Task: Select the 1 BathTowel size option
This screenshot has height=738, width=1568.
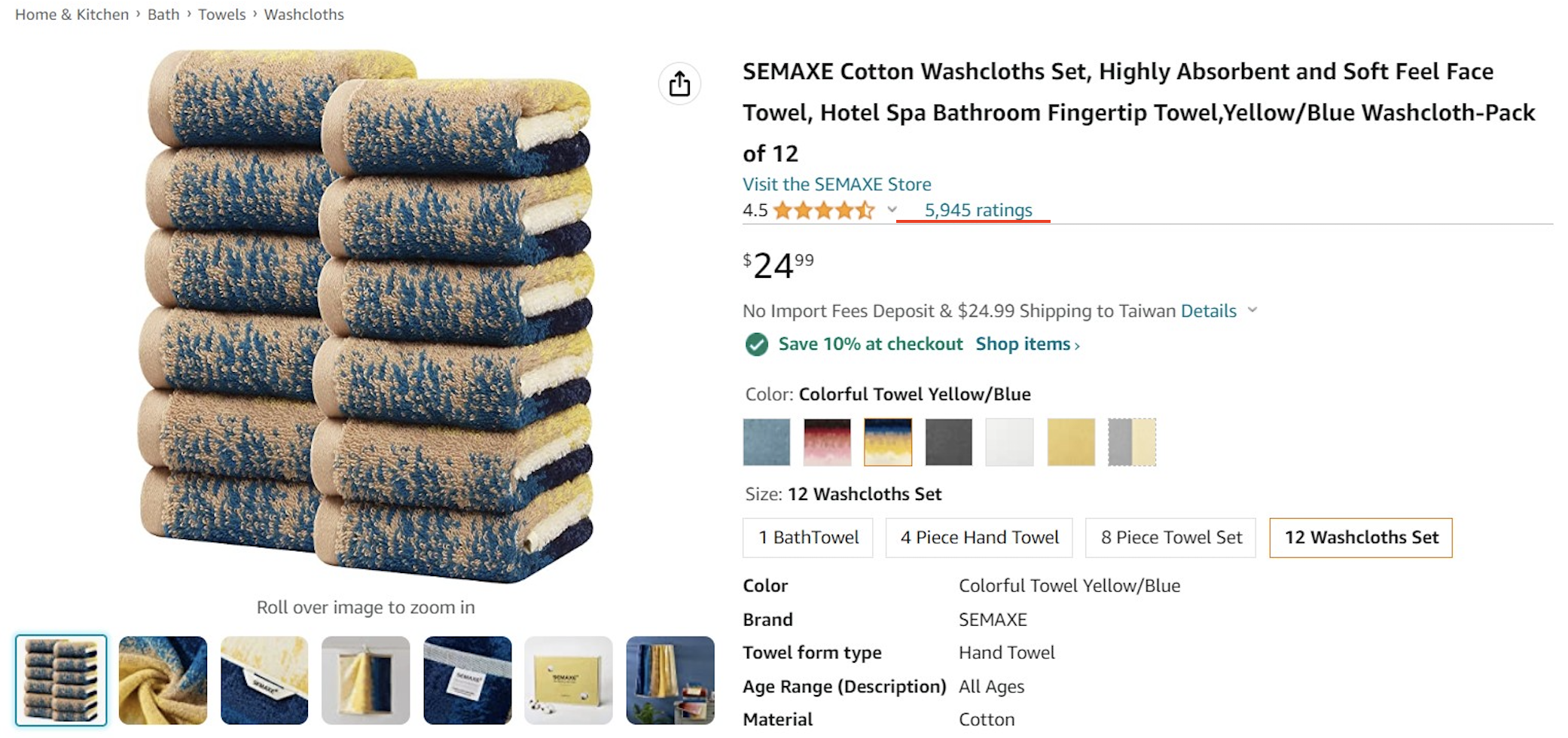Action: click(807, 538)
